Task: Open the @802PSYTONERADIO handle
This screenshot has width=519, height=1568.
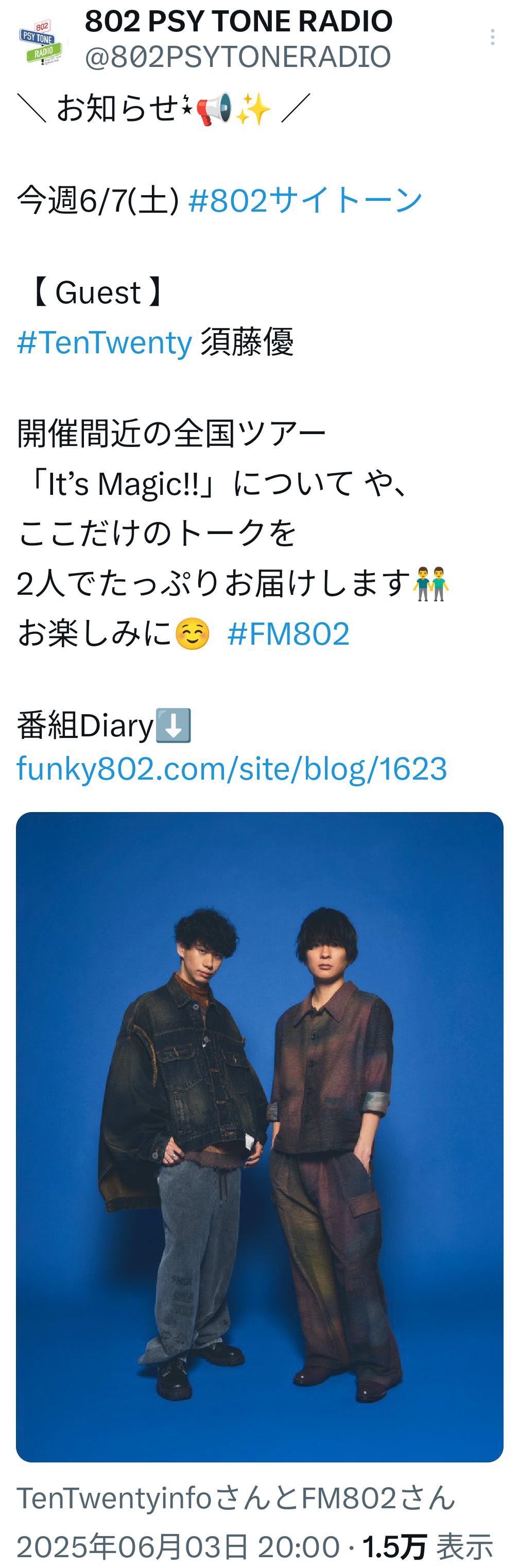Action: 238,57
